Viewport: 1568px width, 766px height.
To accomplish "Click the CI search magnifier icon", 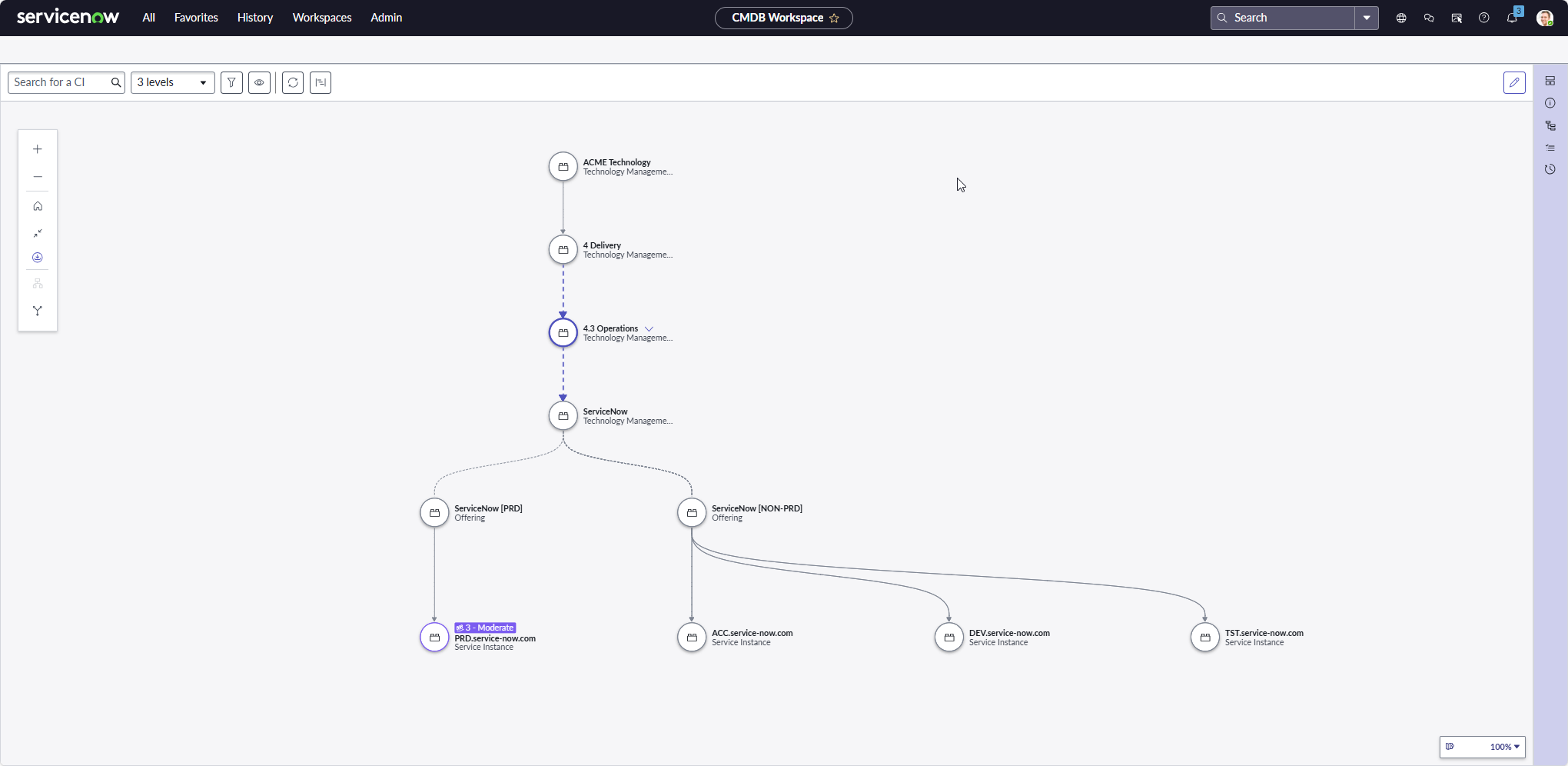I will (x=116, y=82).
